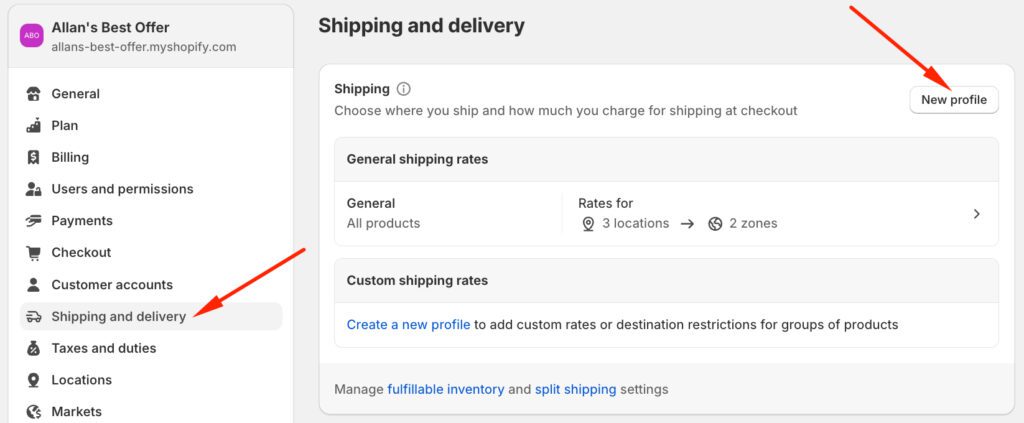1024x423 pixels.
Task: Open Taxes and duties settings
Action: pos(104,348)
